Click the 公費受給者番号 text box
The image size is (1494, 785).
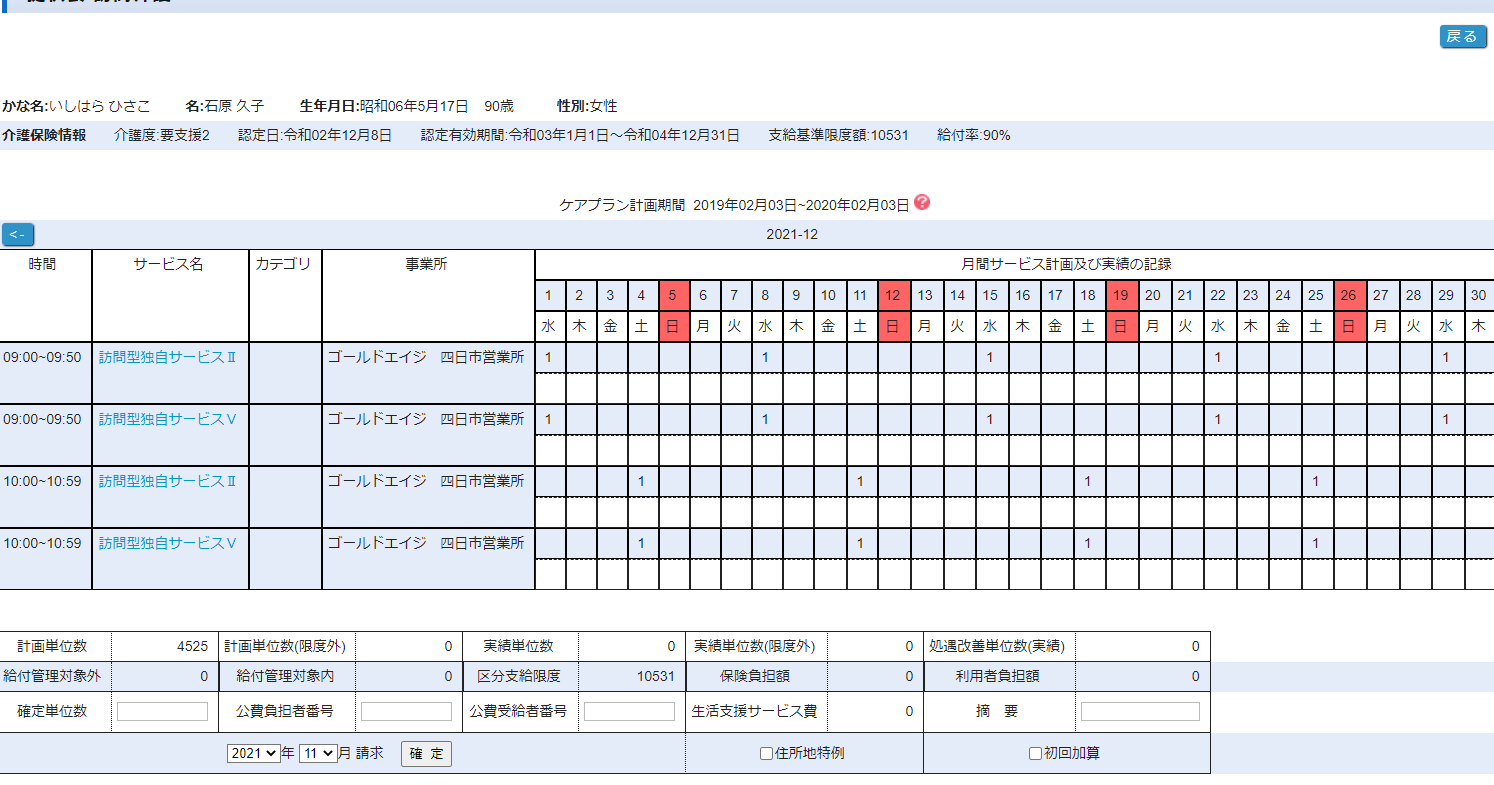(x=629, y=712)
